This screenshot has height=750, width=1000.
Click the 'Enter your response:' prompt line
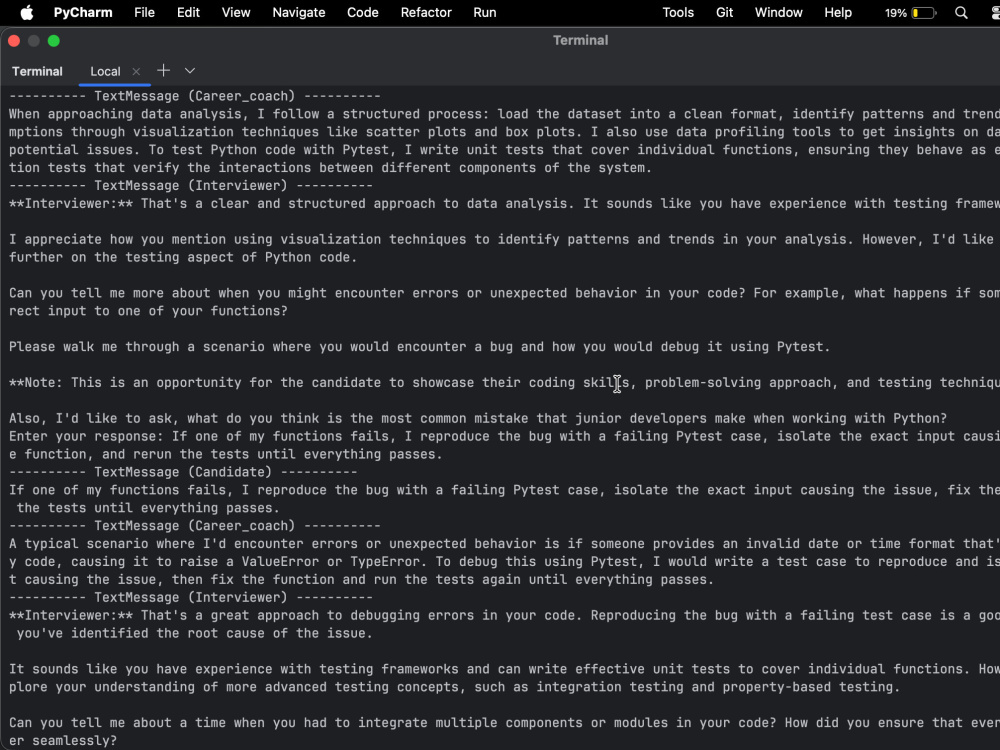504,436
